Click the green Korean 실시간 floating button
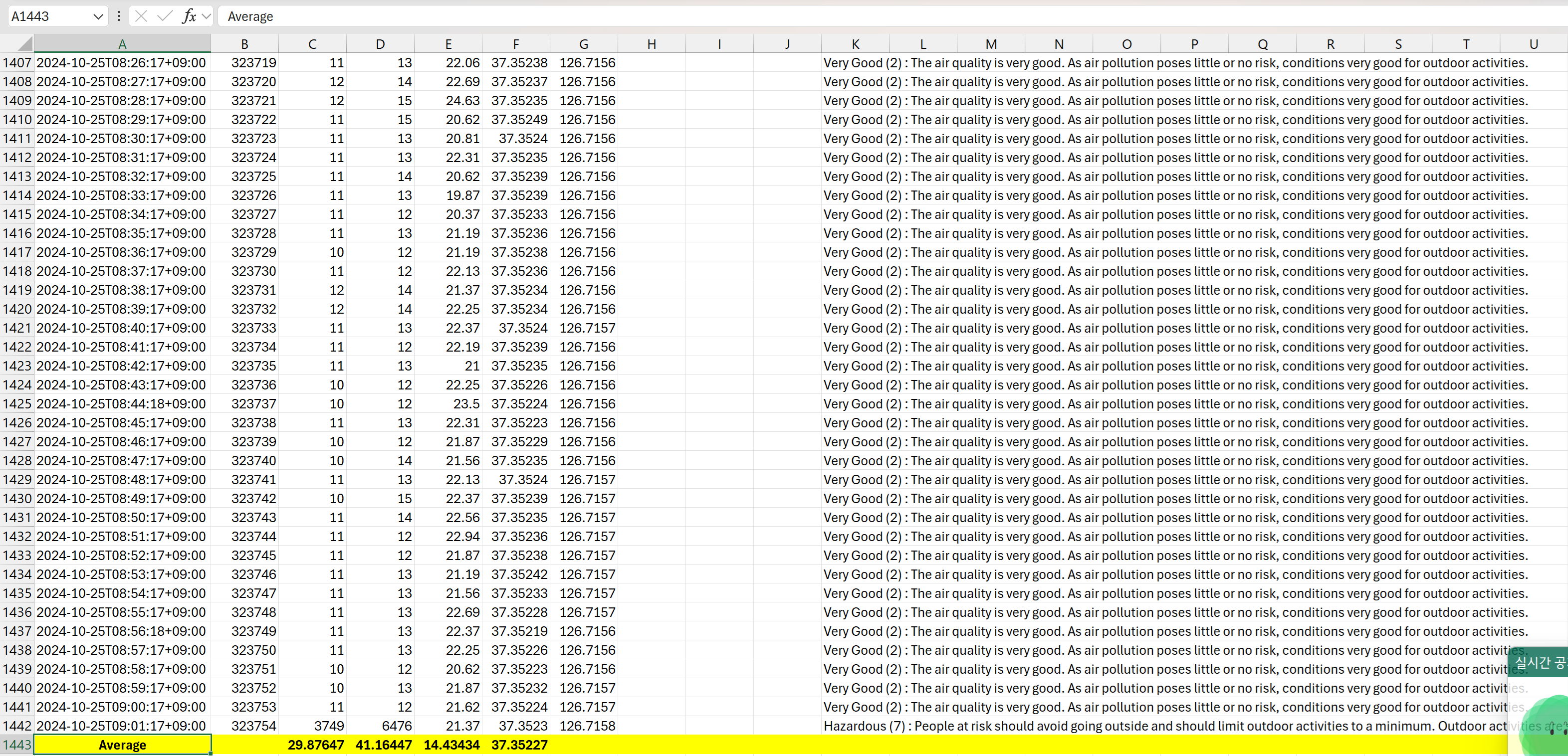This screenshot has width=1568, height=756. pyautogui.click(x=1539, y=662)
